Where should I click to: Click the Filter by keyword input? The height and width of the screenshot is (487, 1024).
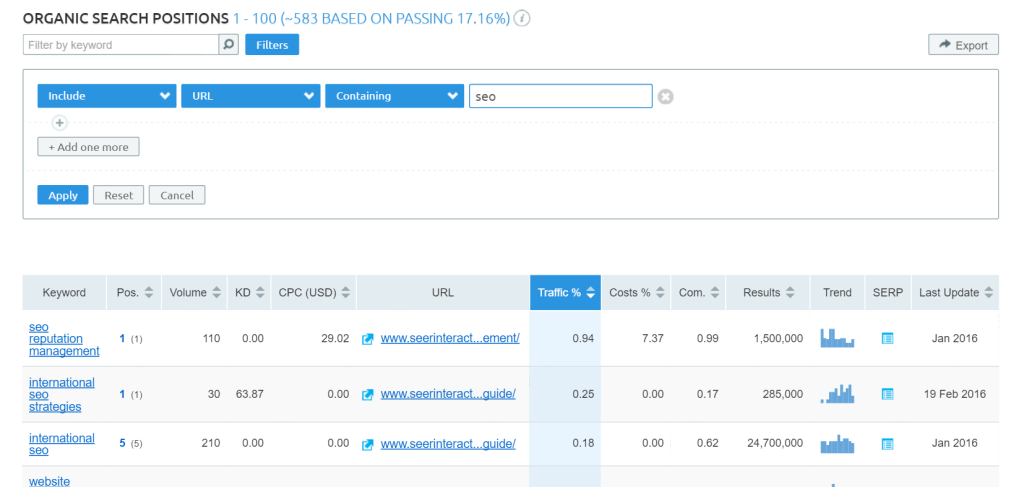point(120,45)
